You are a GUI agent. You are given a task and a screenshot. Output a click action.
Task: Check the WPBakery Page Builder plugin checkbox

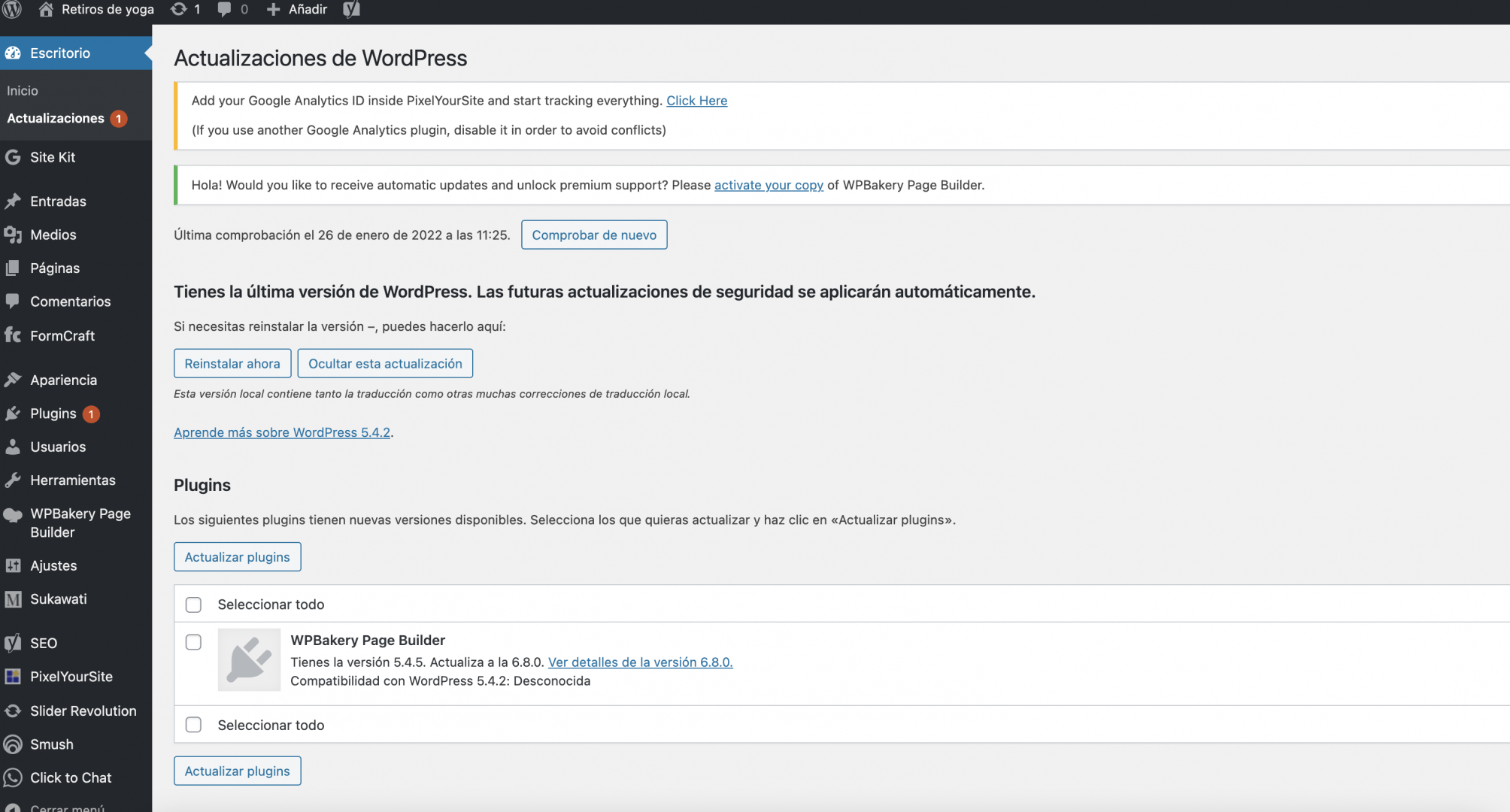pyautogui.click(x=193, y=642)
